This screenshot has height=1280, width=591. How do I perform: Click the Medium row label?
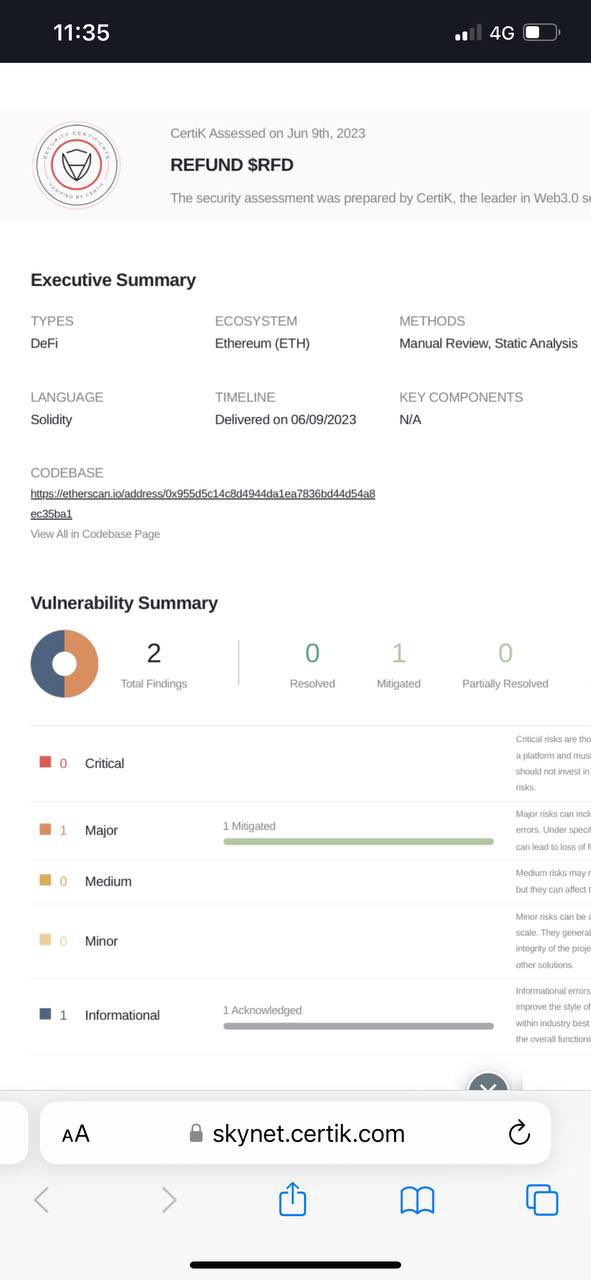108,881
